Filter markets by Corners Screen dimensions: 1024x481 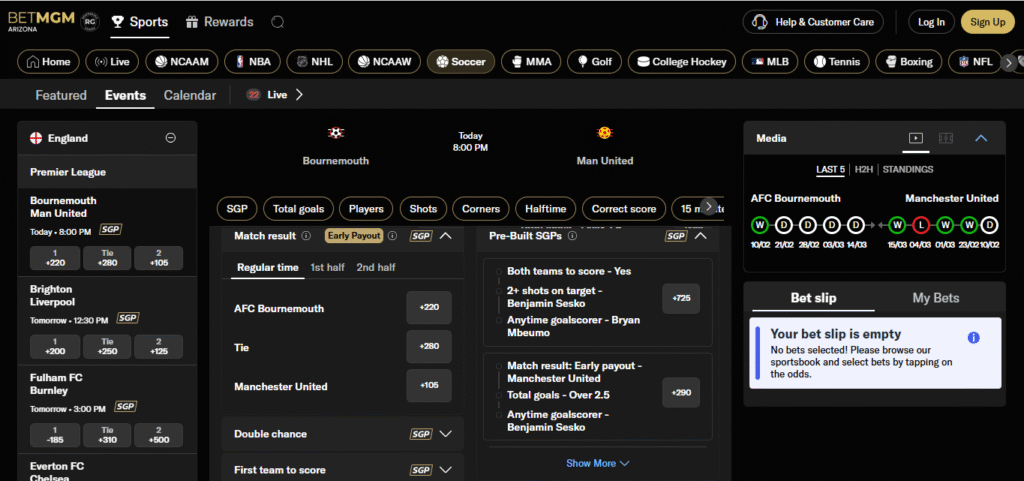(481, 209)
